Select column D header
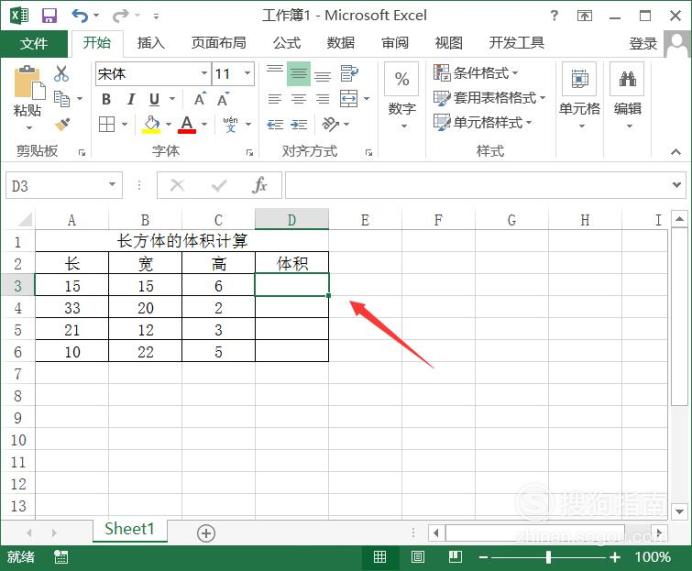Screen dimensions: 692x571 292,219
